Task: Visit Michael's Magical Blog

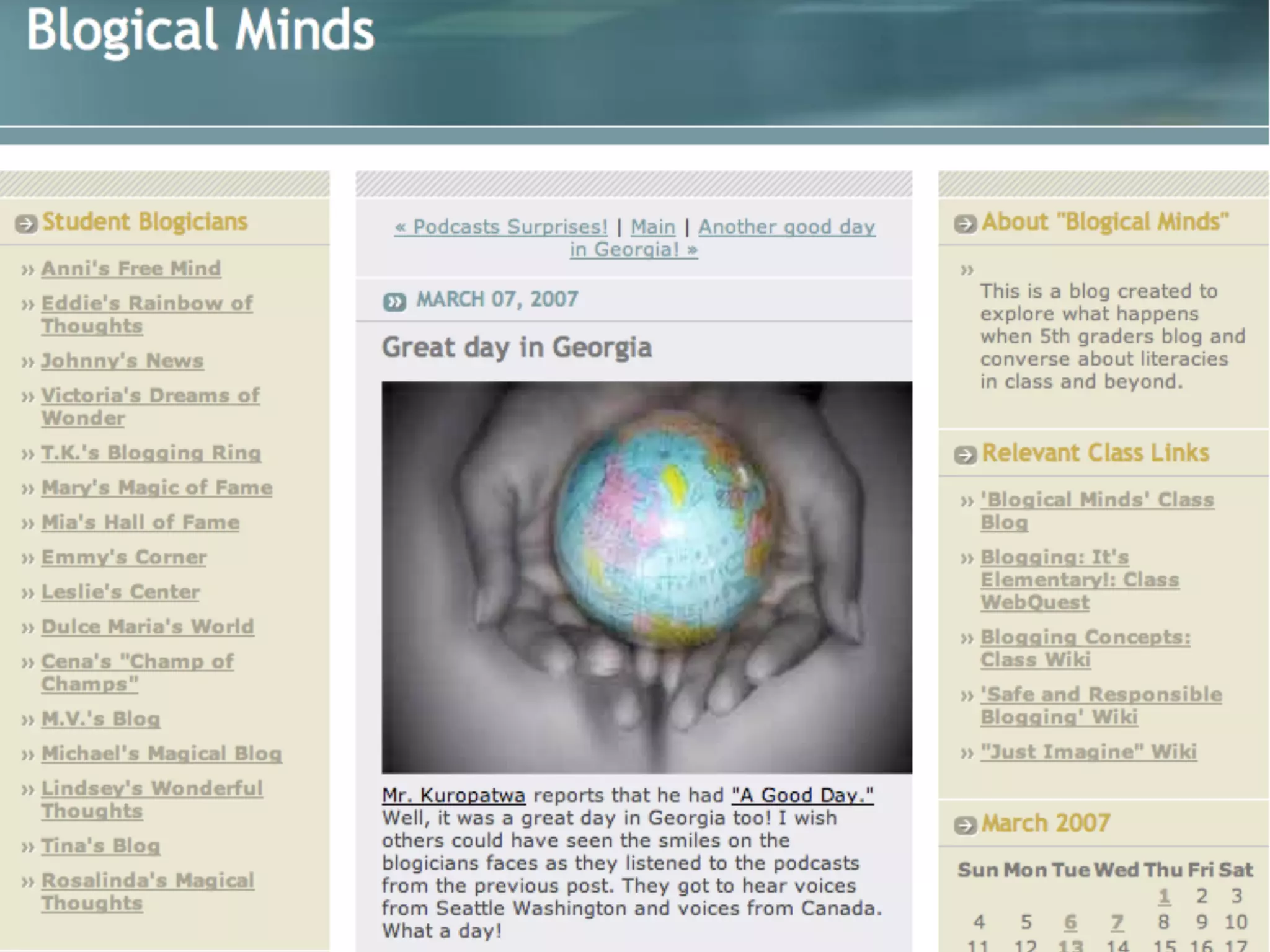Action: 161,754
